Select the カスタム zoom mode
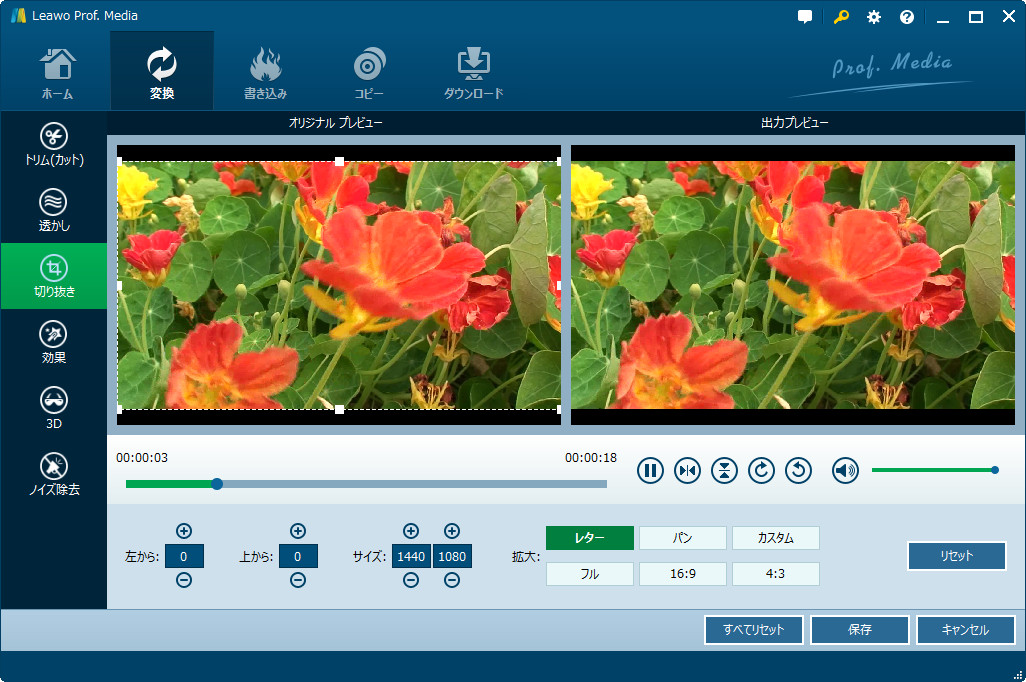The image size is (1026, 682). pos(775,538)
